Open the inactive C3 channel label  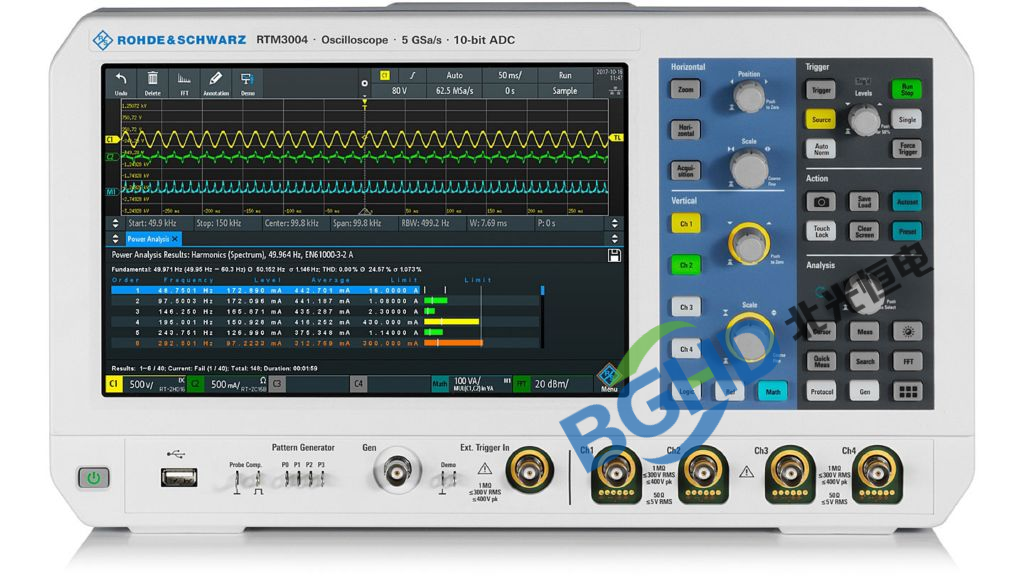tap(309, 384)
